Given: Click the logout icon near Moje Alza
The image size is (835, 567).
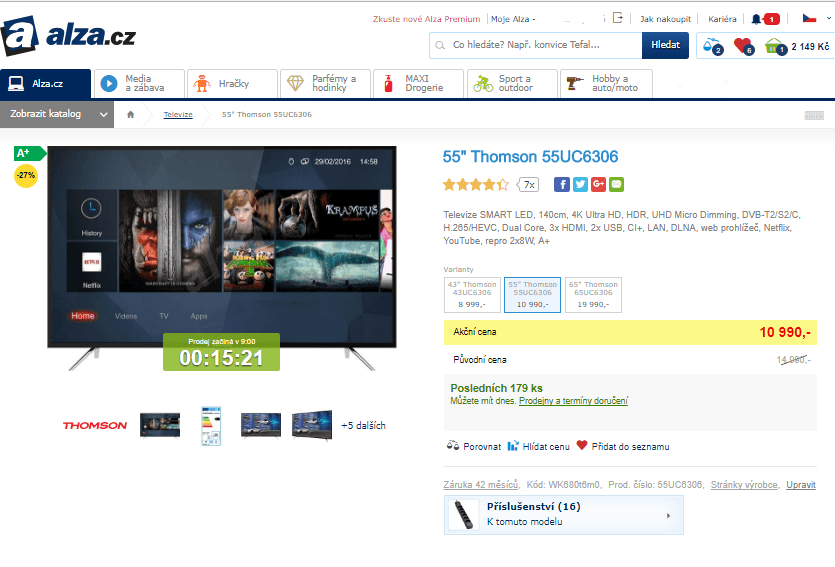Looking at the screenshot, I should click(x=617, y=18).
